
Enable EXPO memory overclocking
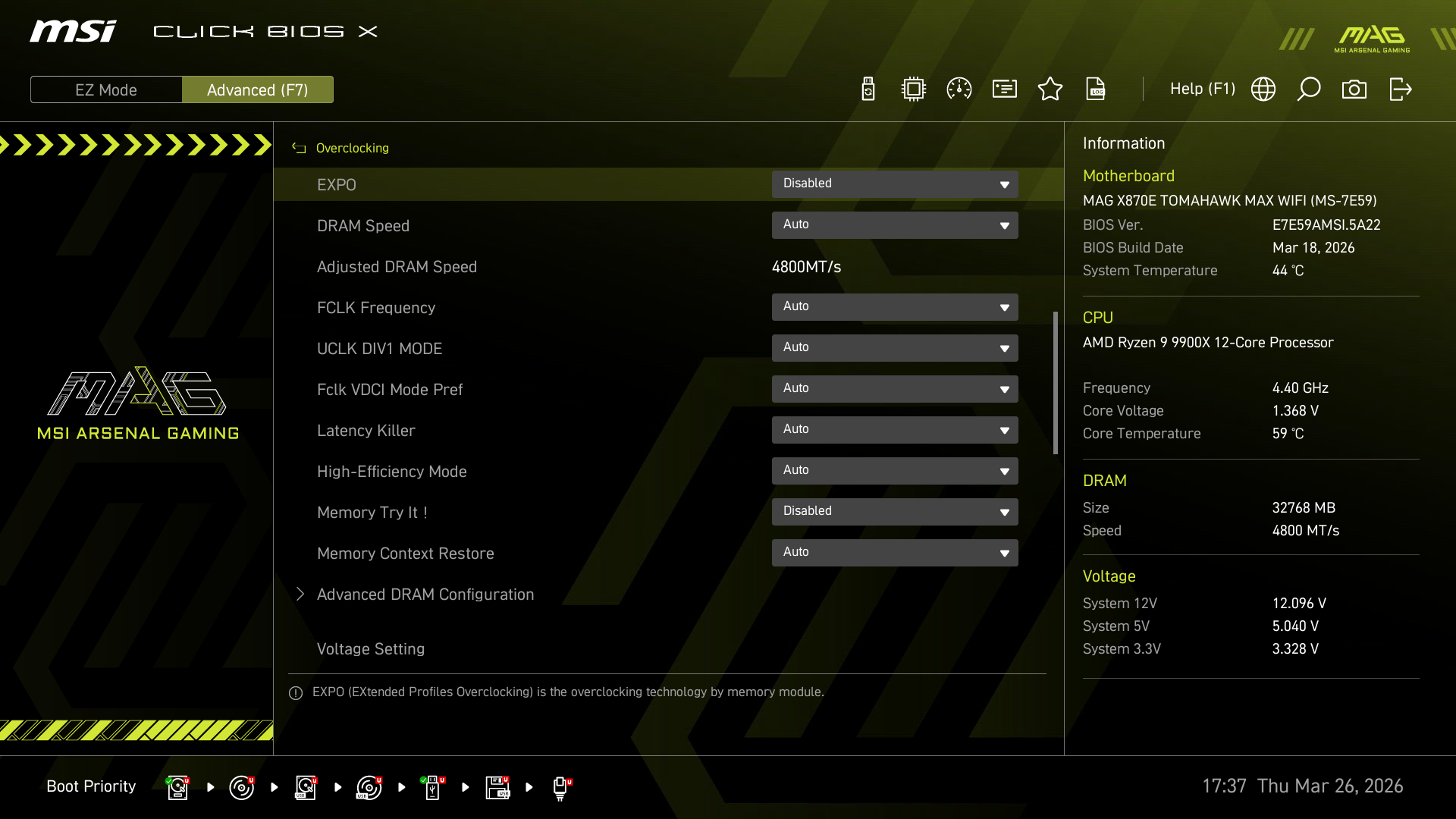895,184
